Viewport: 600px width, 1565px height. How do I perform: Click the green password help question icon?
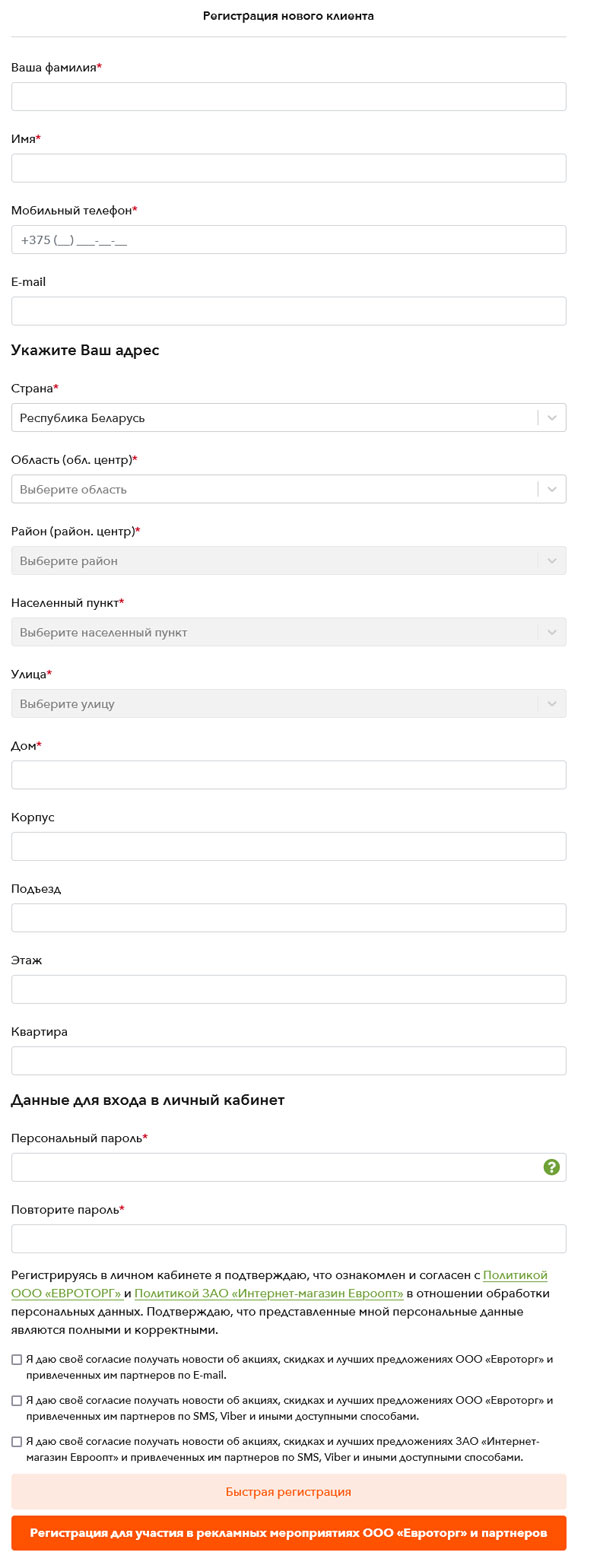coord(551,1167)
